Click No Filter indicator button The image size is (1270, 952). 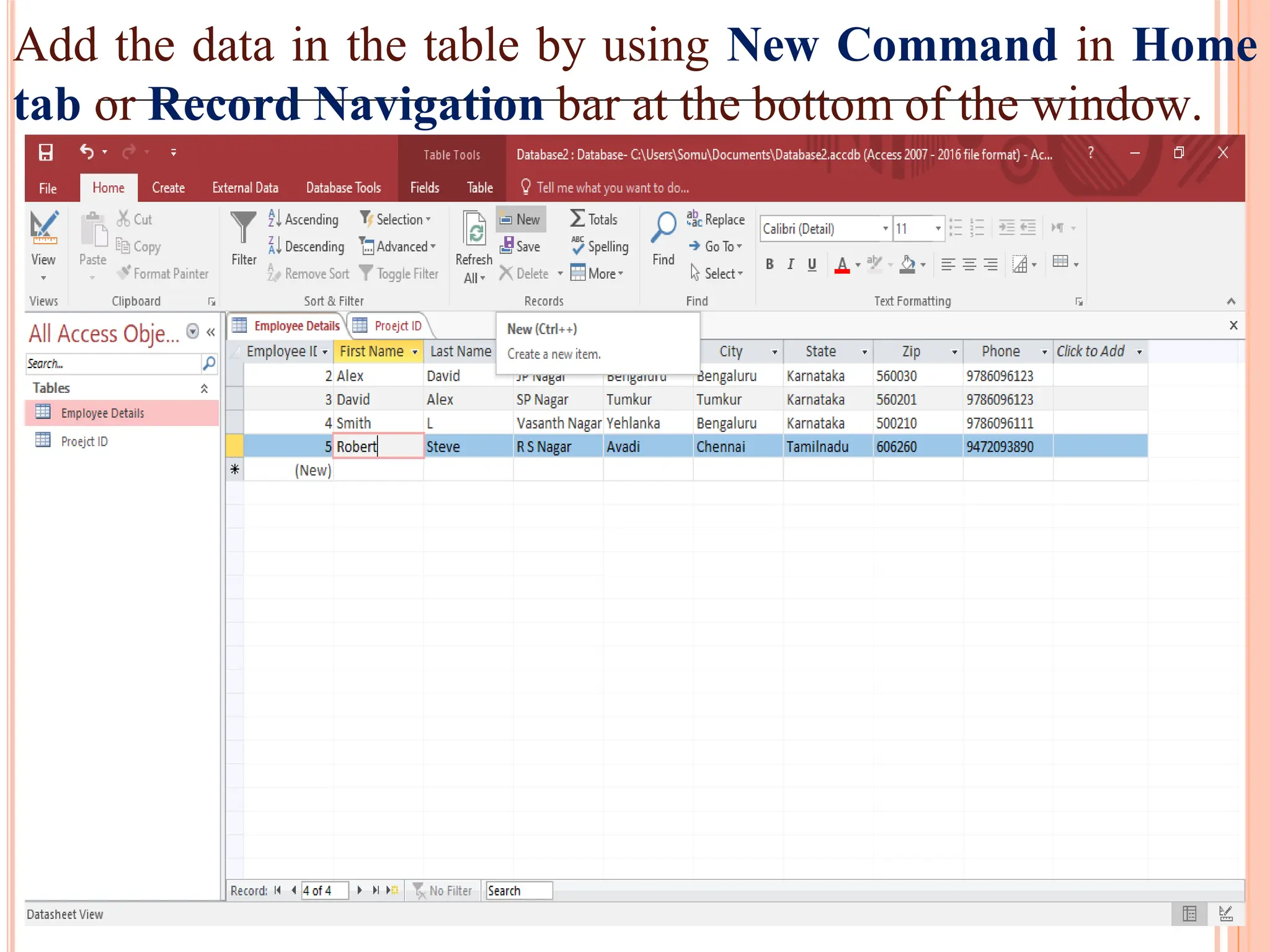[x=443, y=891]
